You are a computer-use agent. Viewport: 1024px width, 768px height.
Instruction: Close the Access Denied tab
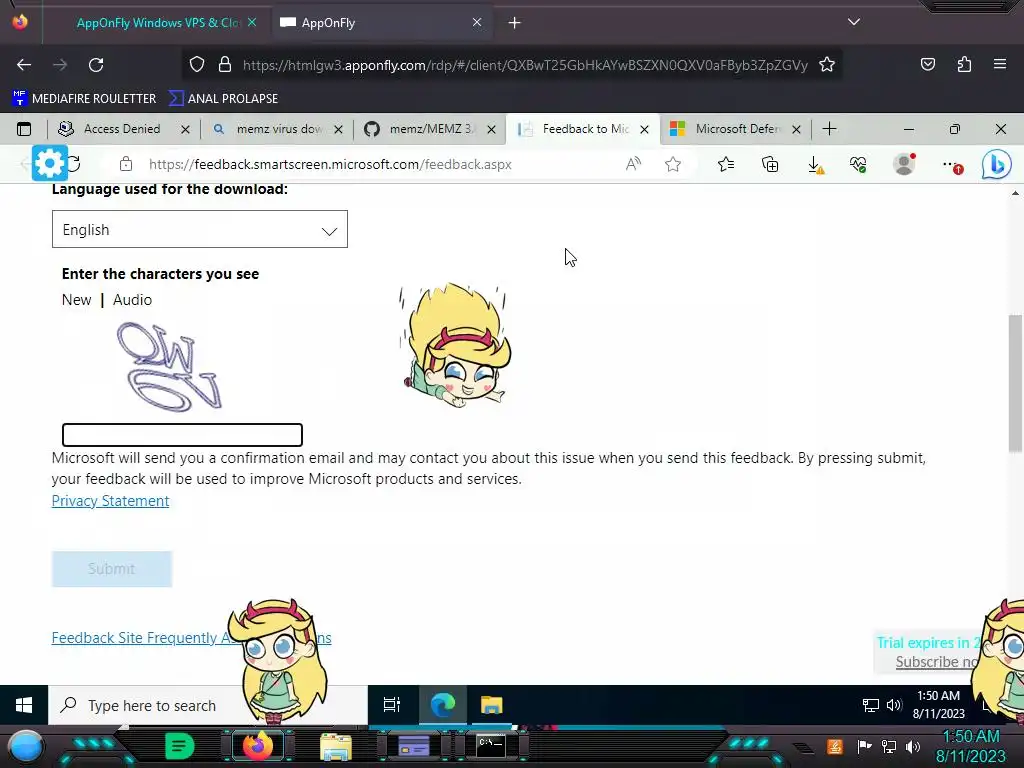185,129
